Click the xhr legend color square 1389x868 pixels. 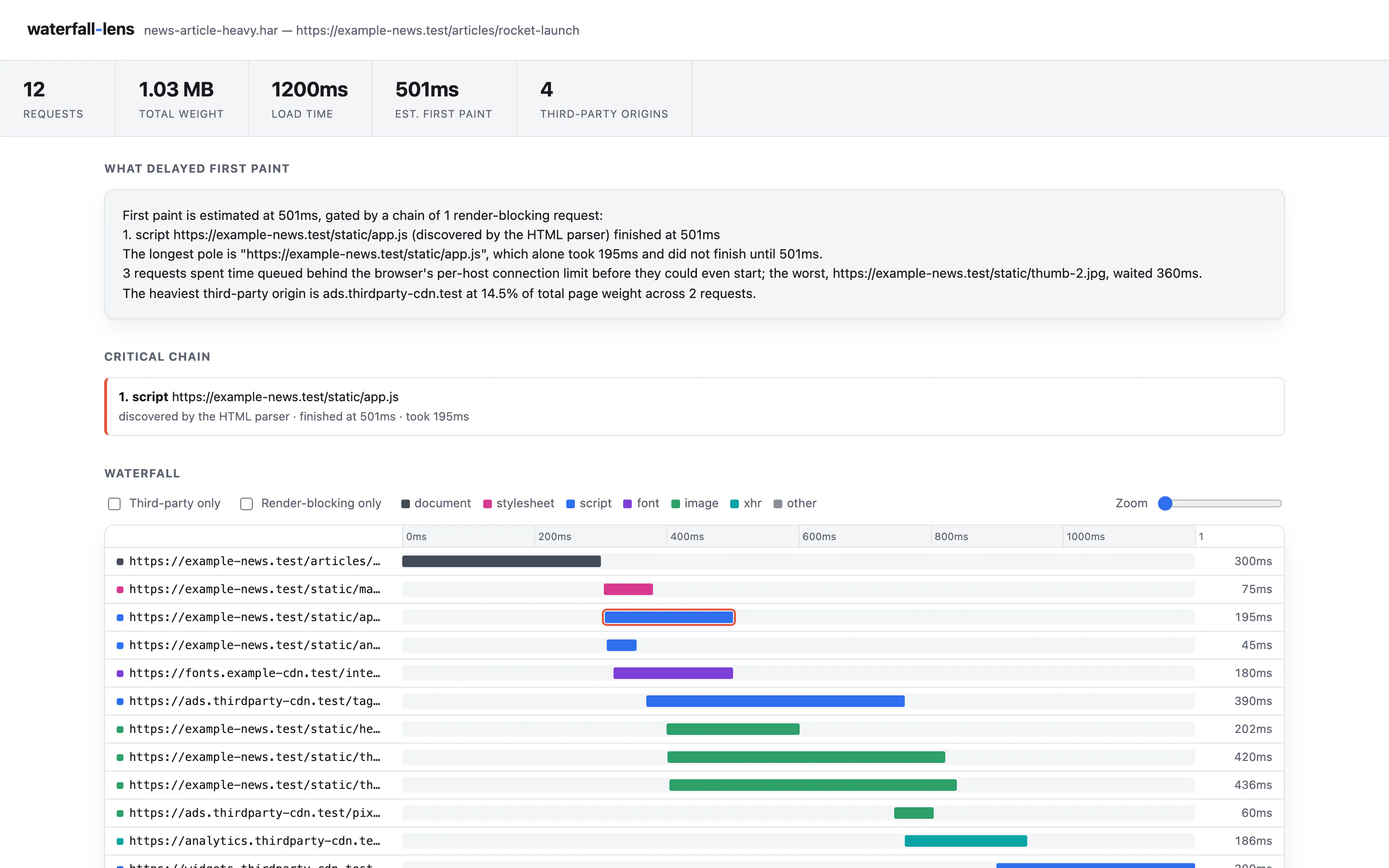(x=734, y=503)
